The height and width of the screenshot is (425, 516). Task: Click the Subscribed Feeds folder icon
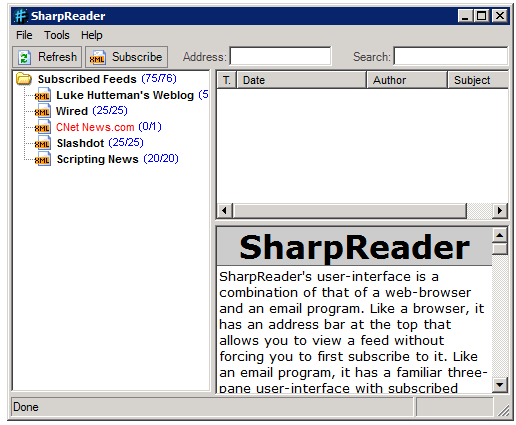pyautogui.click(x=24, y=79)
